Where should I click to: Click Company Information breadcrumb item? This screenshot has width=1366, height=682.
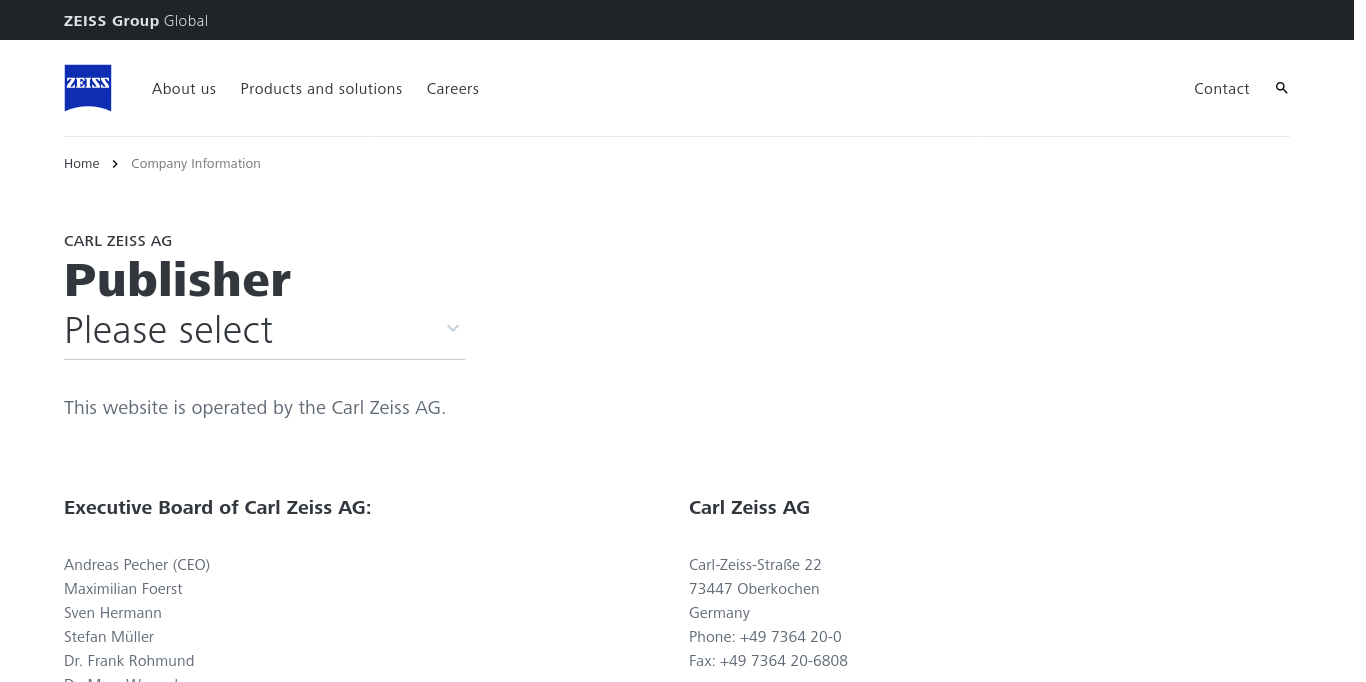(196, 164)
